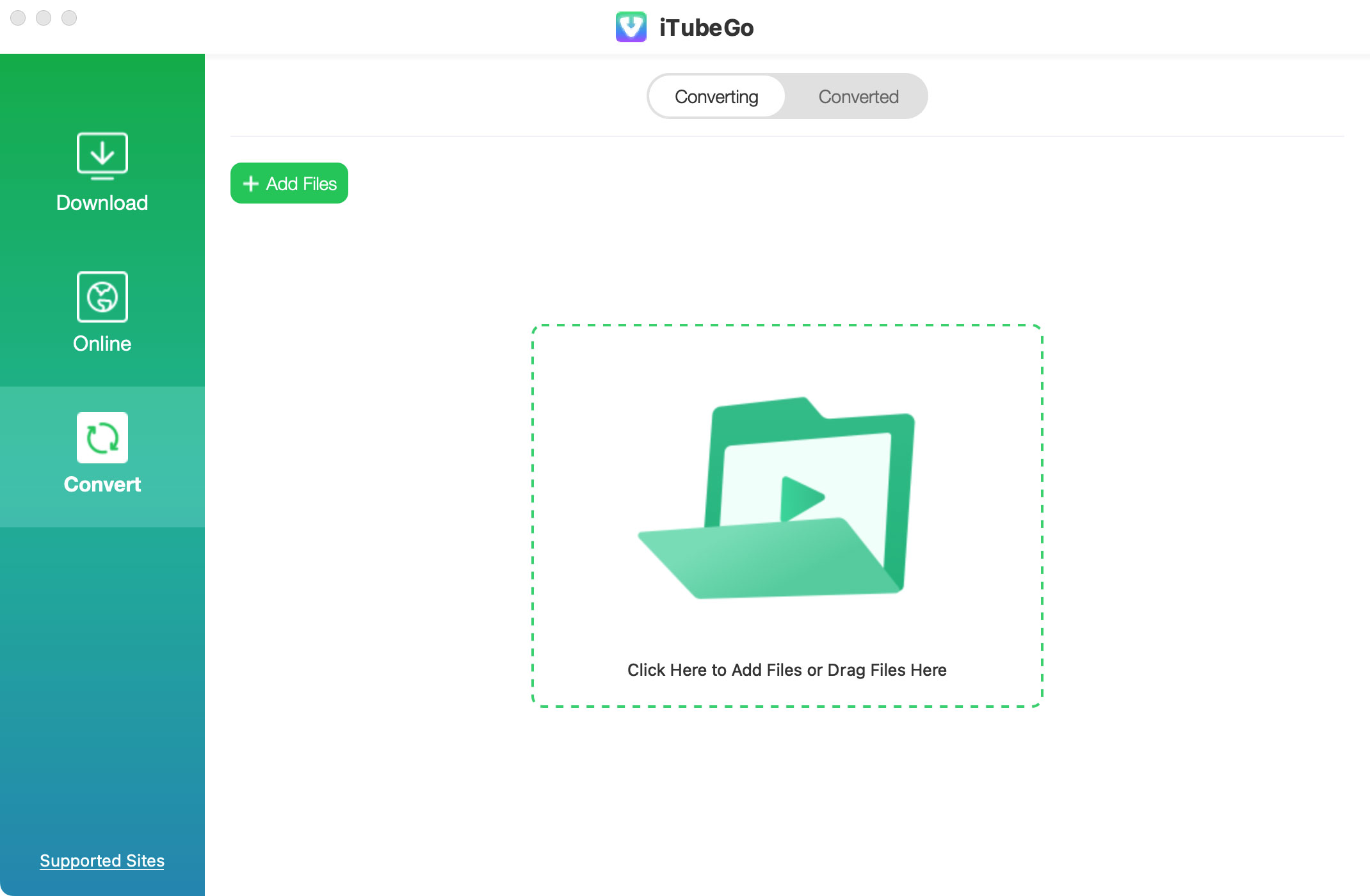Click the Download label in sidebar
This screenshot has width=1370, height=896.
point(102,203)
